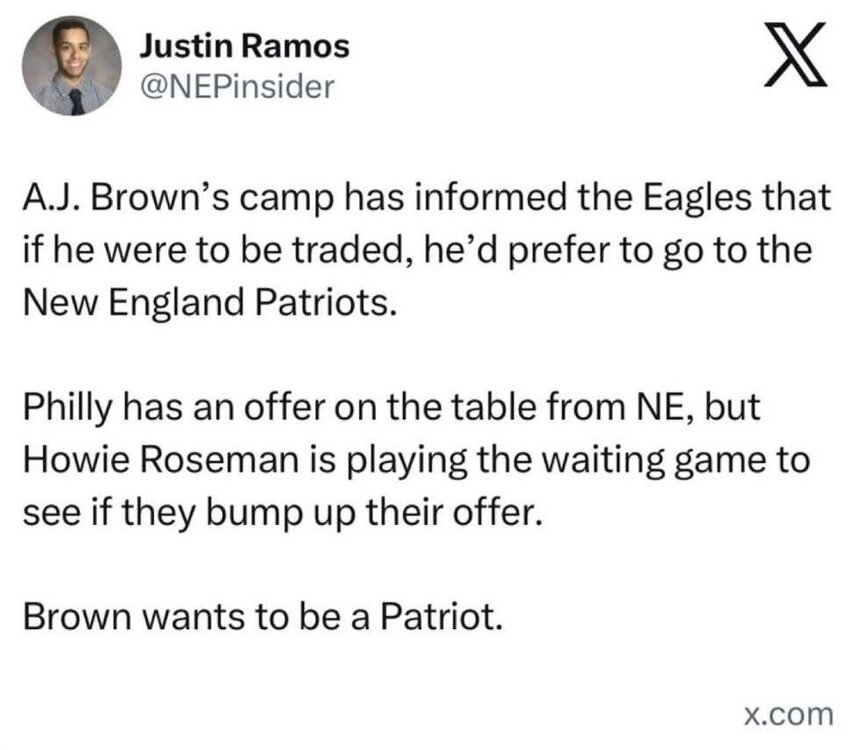Follow the x.com source link
The width and height of the screenshot is (851, 750).
(x=789, y=713)
